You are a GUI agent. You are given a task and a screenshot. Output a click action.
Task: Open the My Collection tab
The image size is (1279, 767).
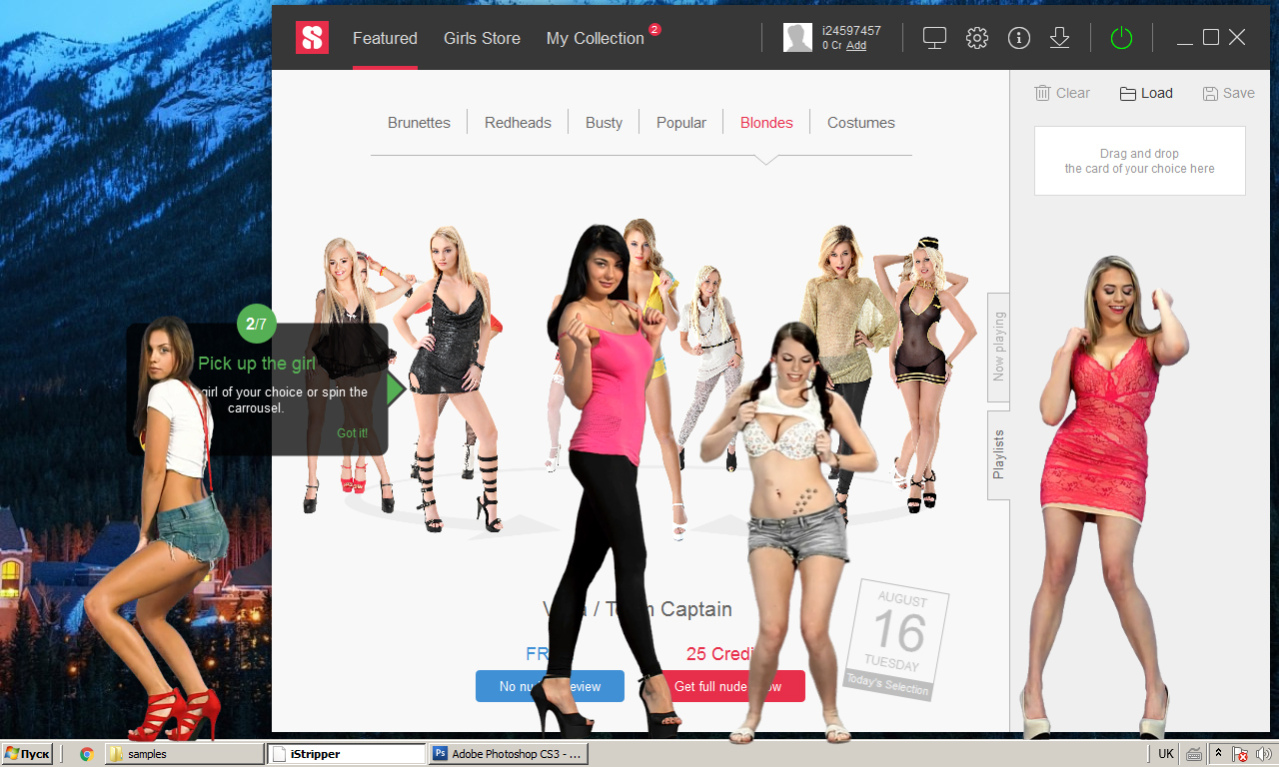coord(595,38)
